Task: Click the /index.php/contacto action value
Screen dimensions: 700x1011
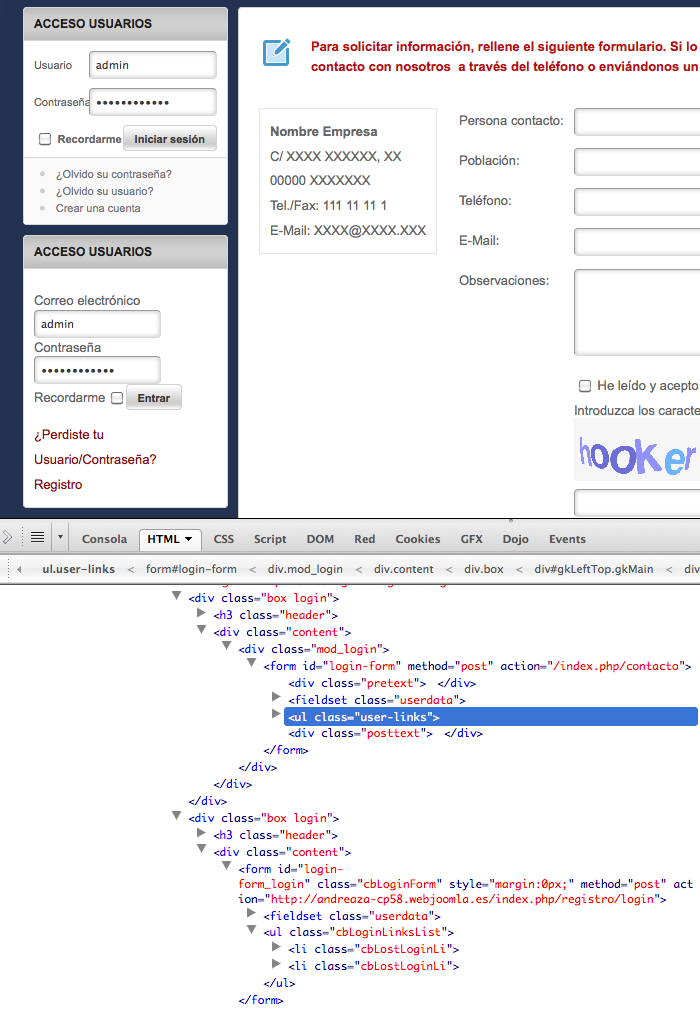Action: 617,666
